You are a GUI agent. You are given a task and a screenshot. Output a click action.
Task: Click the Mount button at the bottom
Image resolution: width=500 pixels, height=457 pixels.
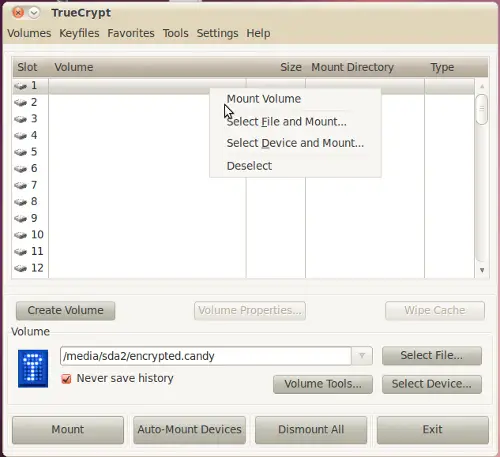point(68,430)
